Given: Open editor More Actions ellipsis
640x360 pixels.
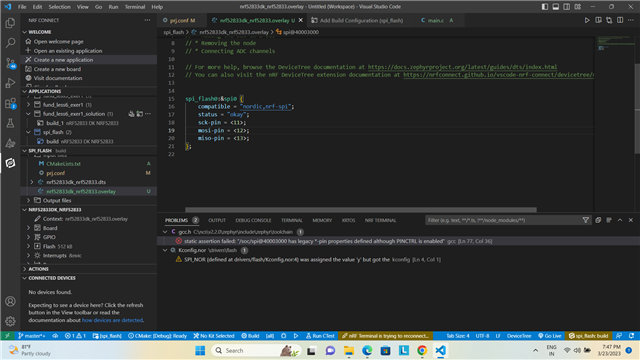Looking at the screenshot, I should (x=631, y=20).
